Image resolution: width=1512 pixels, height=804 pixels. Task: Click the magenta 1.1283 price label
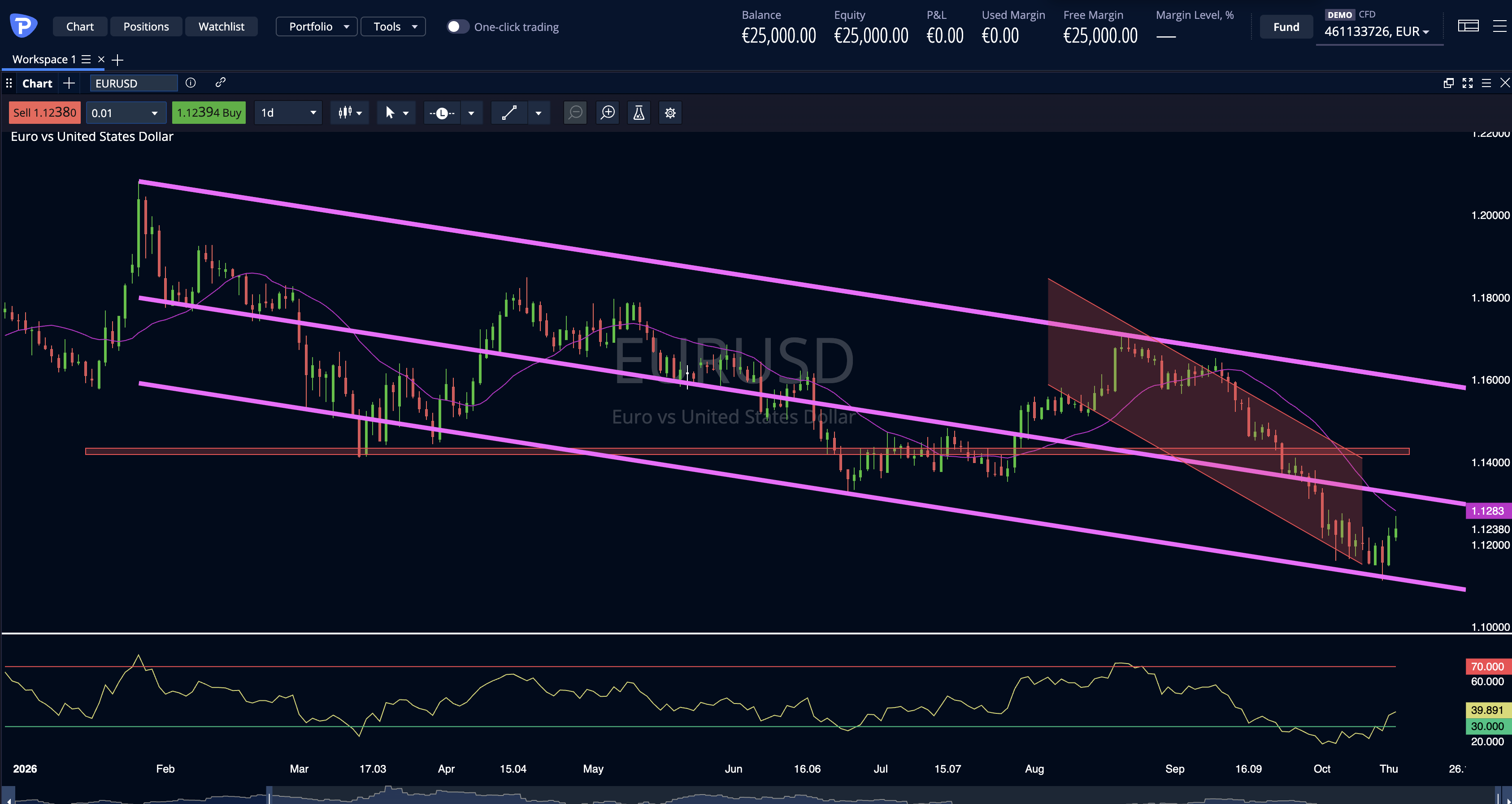1488,511
